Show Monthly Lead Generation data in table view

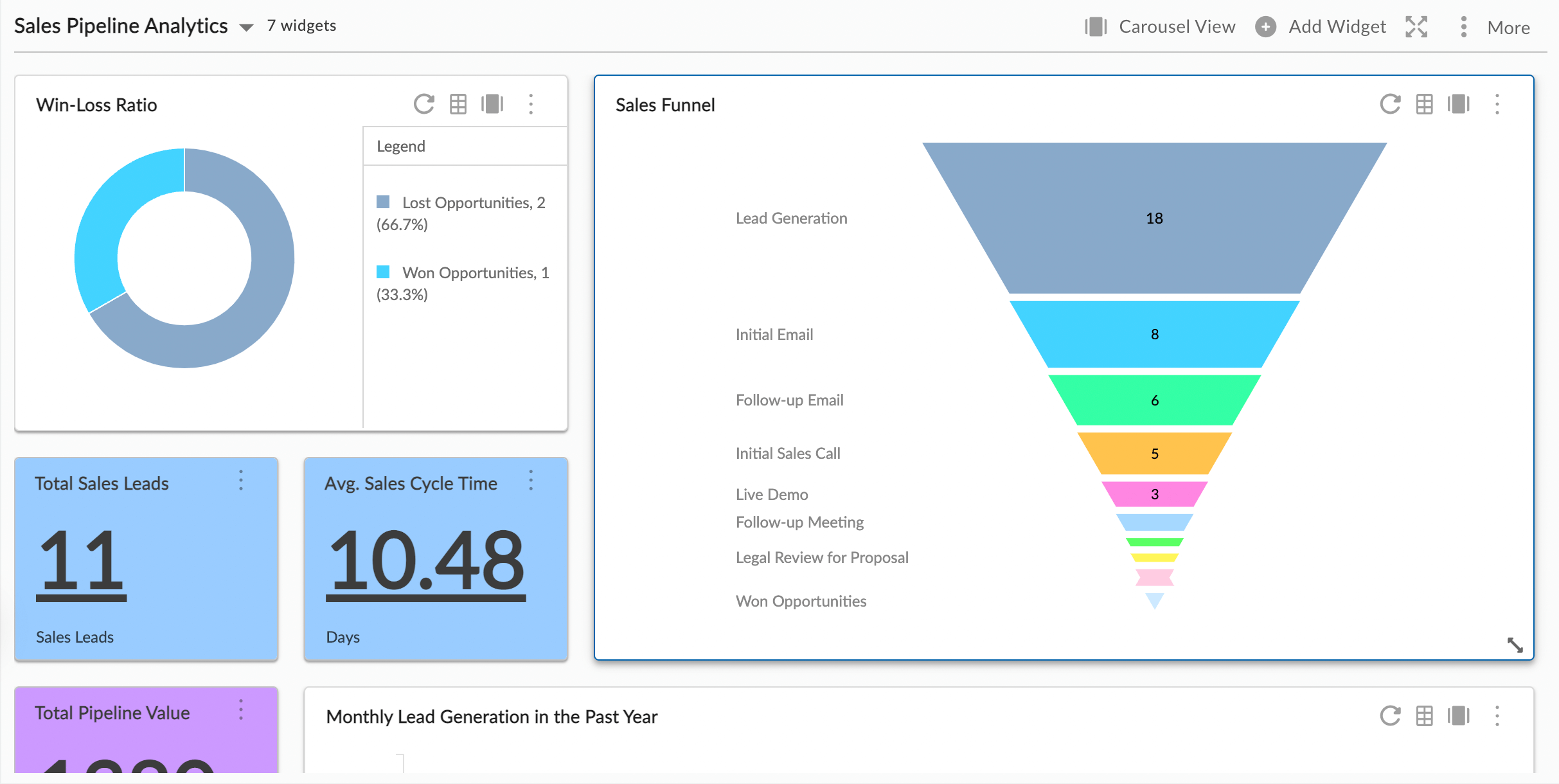[x=1425, y=715]
